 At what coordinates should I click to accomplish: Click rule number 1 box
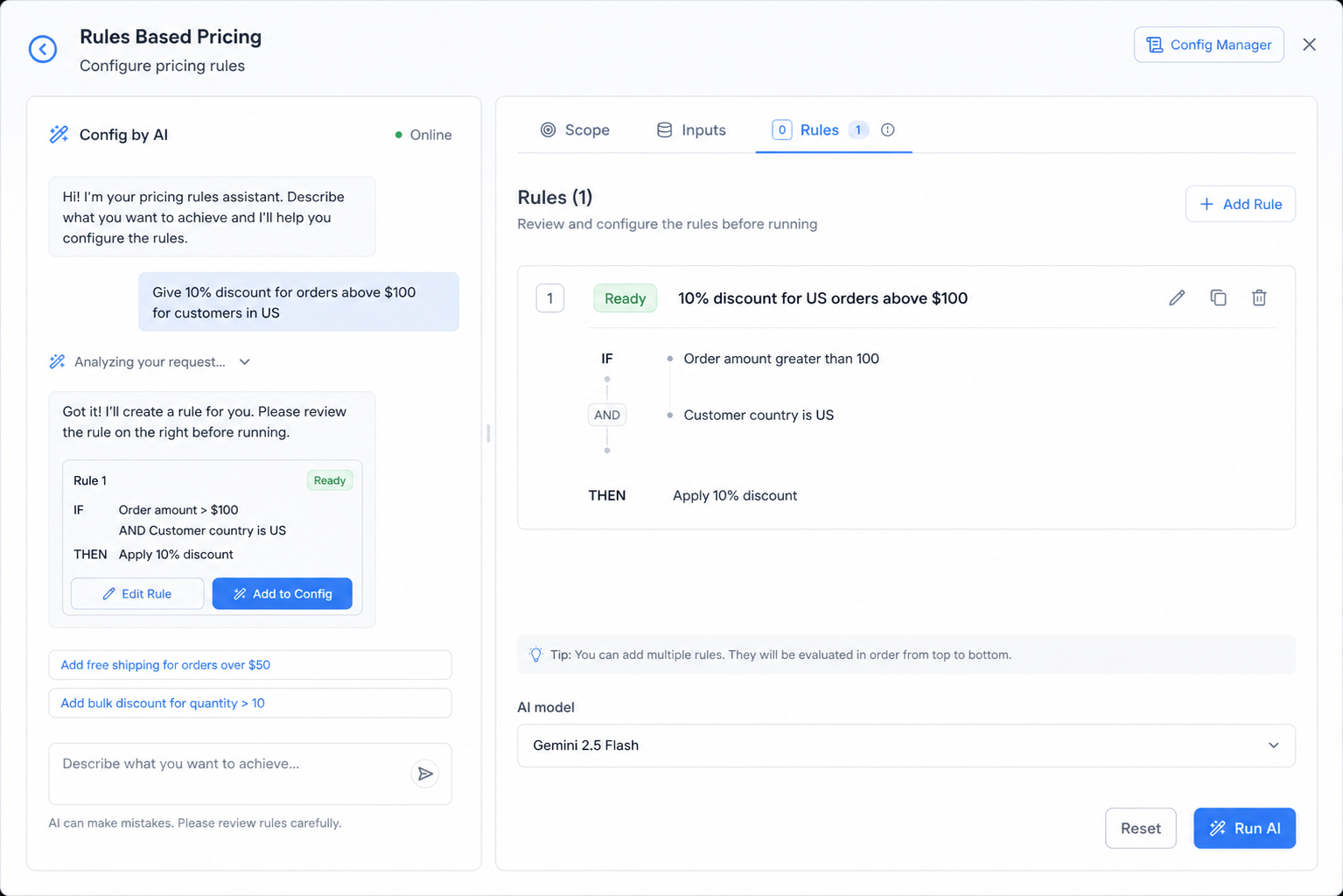[x=549, y=298]
